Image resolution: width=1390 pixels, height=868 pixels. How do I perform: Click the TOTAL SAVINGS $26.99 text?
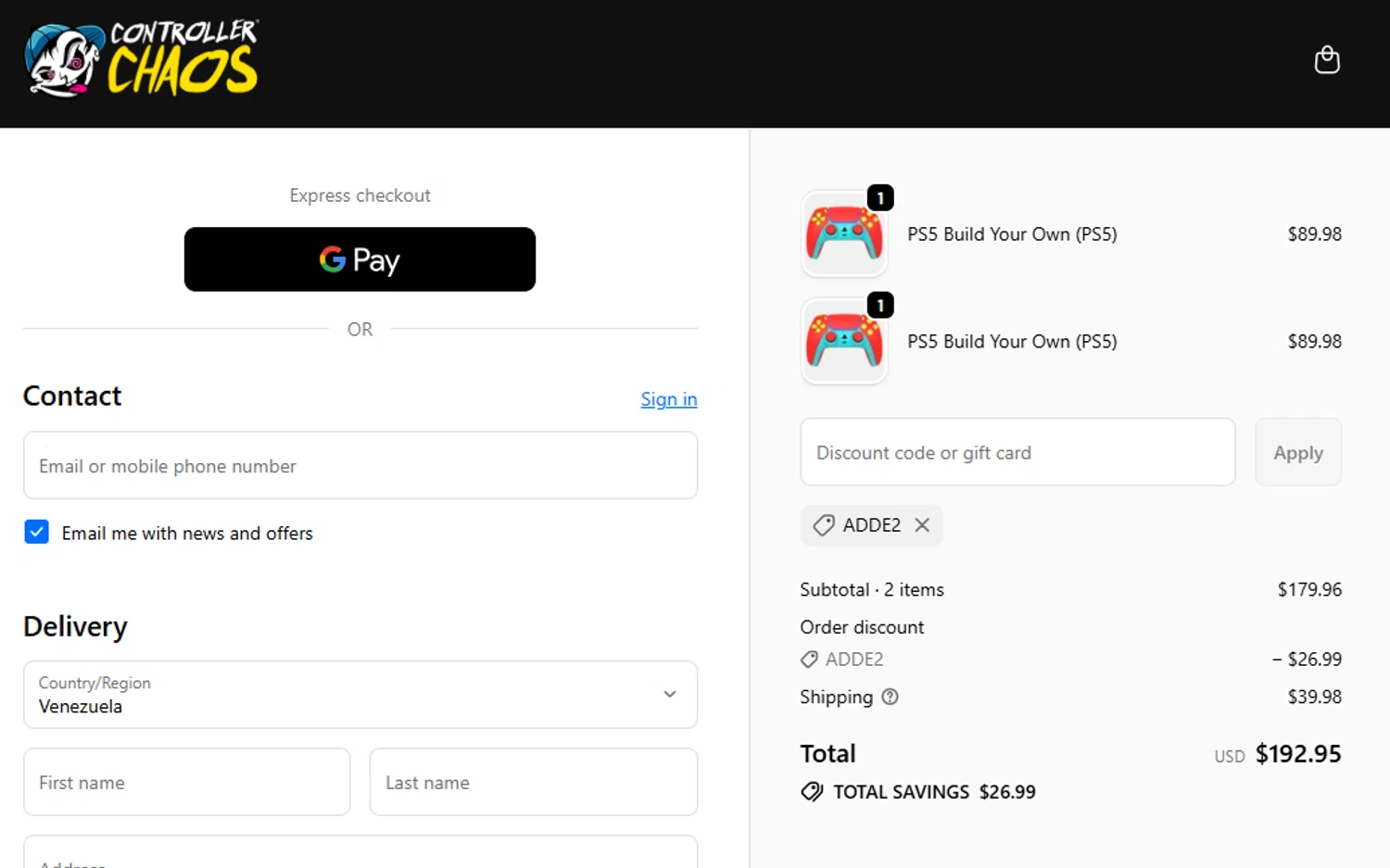[x=934, y=792]
